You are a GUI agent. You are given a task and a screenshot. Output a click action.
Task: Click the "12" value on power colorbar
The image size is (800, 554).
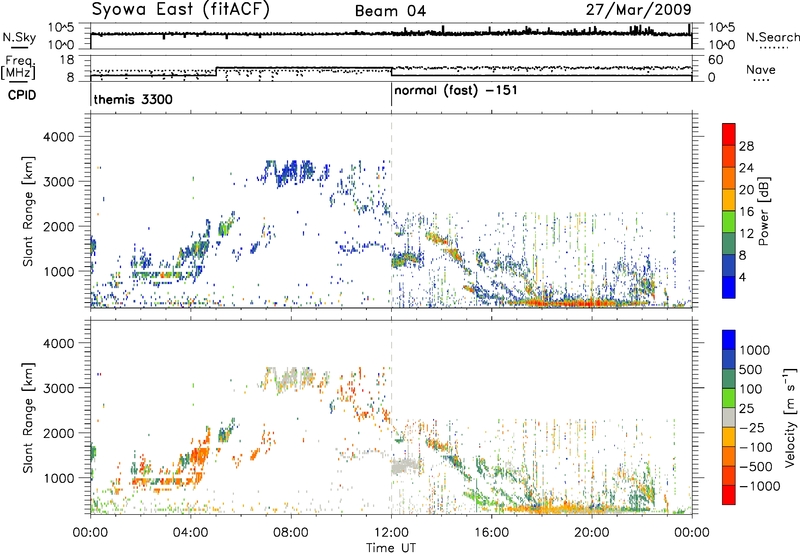(x=746, y=234)
